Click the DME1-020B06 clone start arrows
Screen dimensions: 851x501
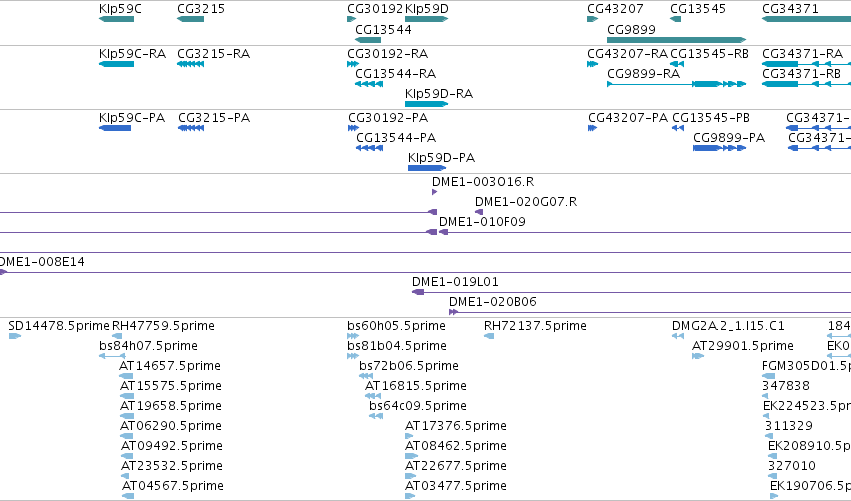coord(453,312)
